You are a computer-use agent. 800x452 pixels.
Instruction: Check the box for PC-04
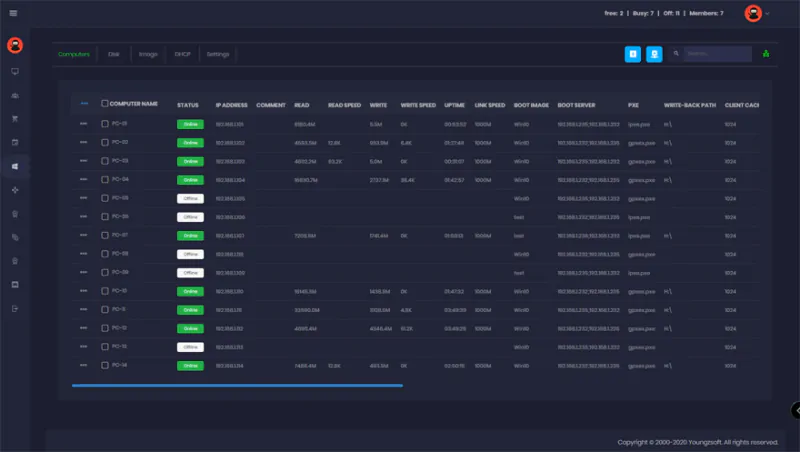pyautogui.click(x=105, y=180)
